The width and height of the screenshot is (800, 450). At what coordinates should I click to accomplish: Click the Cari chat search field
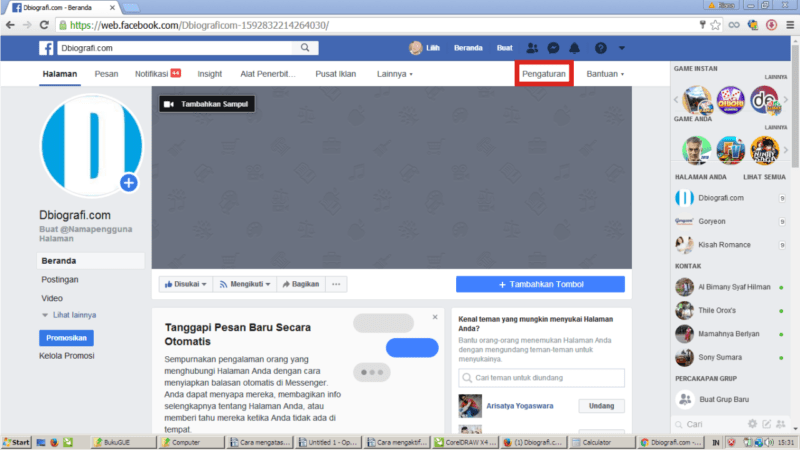(x=709, y=424)
